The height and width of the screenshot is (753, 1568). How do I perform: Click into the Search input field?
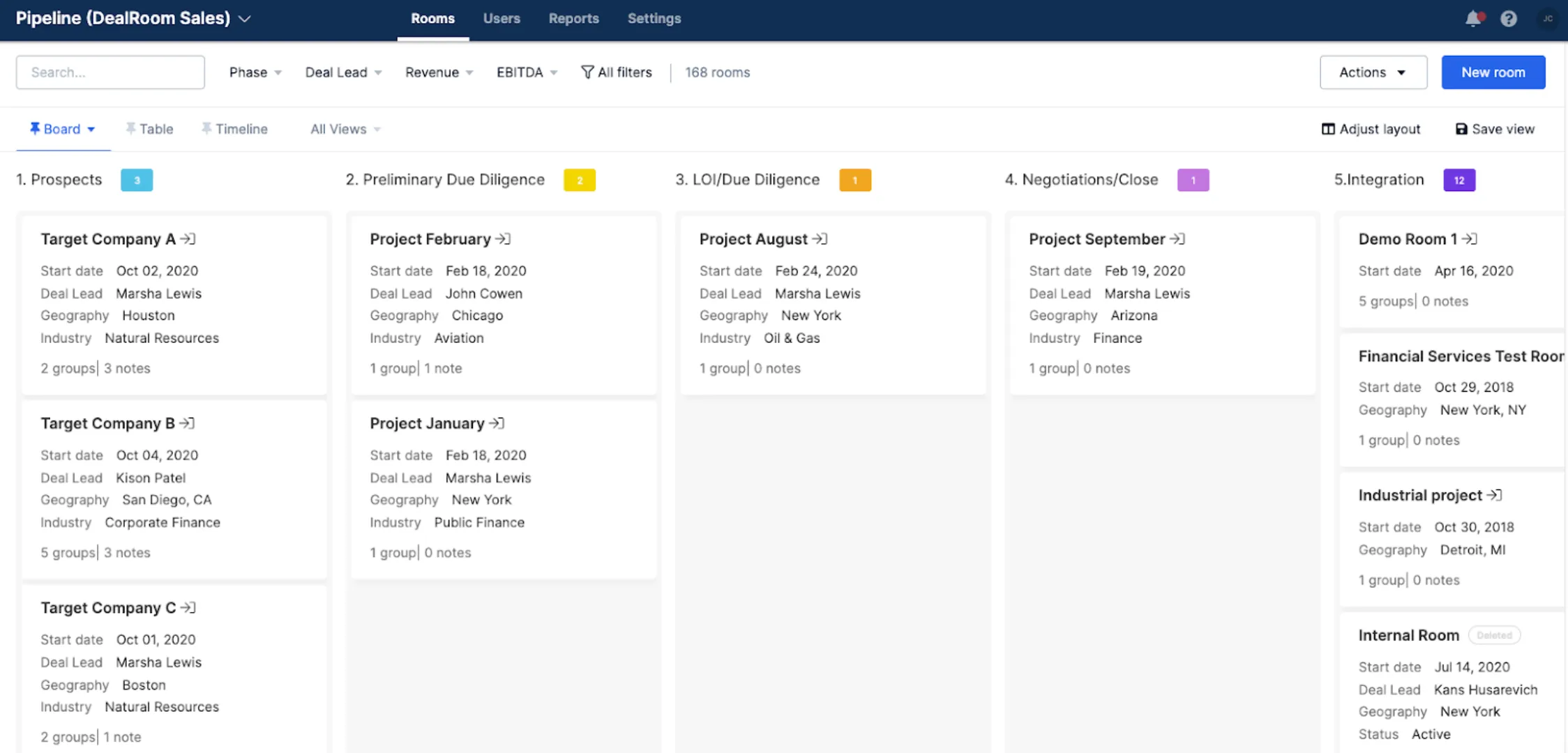[110, 73]
